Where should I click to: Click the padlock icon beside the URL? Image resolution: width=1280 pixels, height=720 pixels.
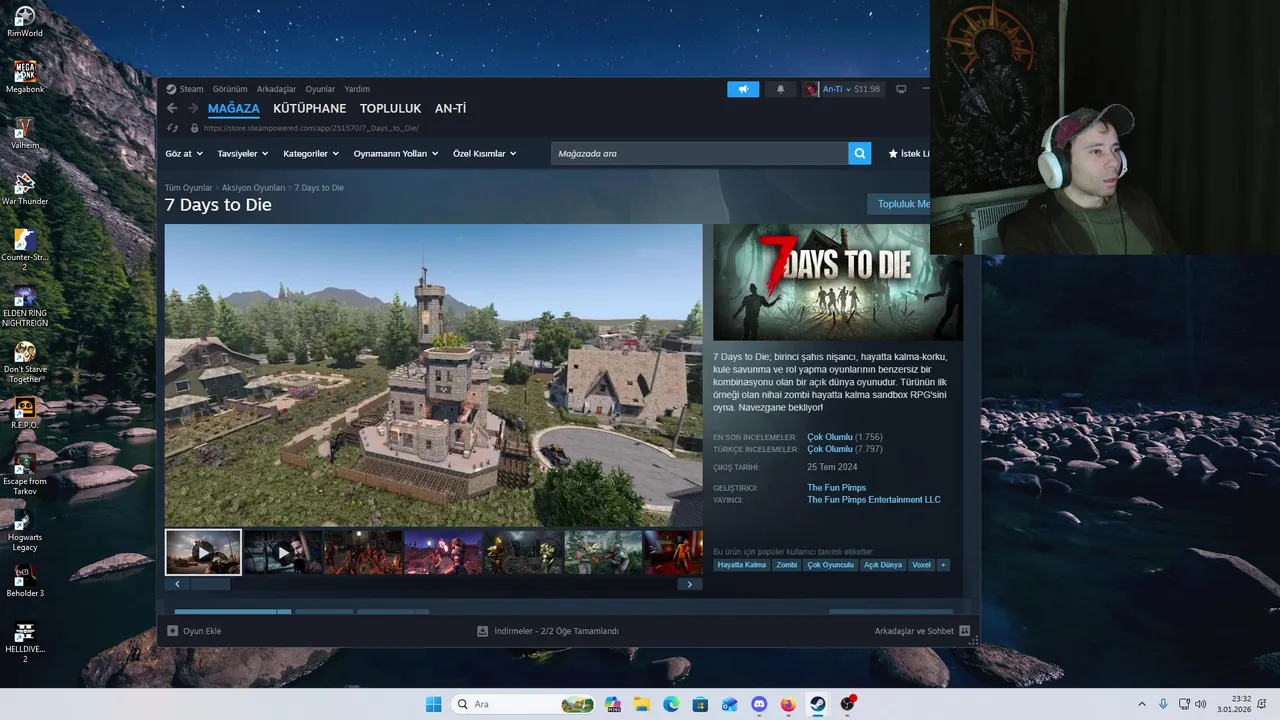point(195,128)
